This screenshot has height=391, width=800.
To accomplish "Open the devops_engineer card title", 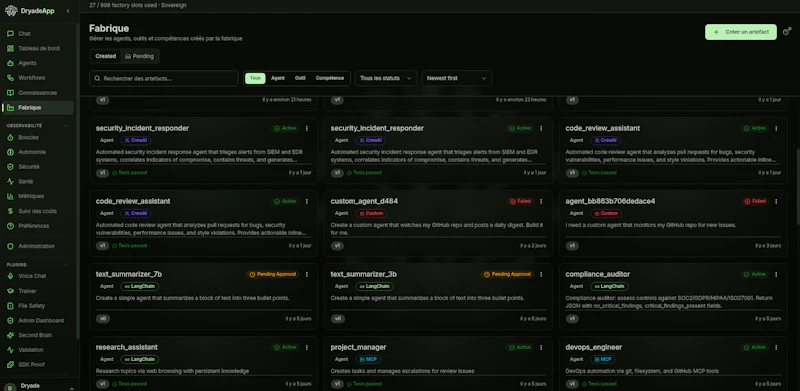I will tap(593, 347).
